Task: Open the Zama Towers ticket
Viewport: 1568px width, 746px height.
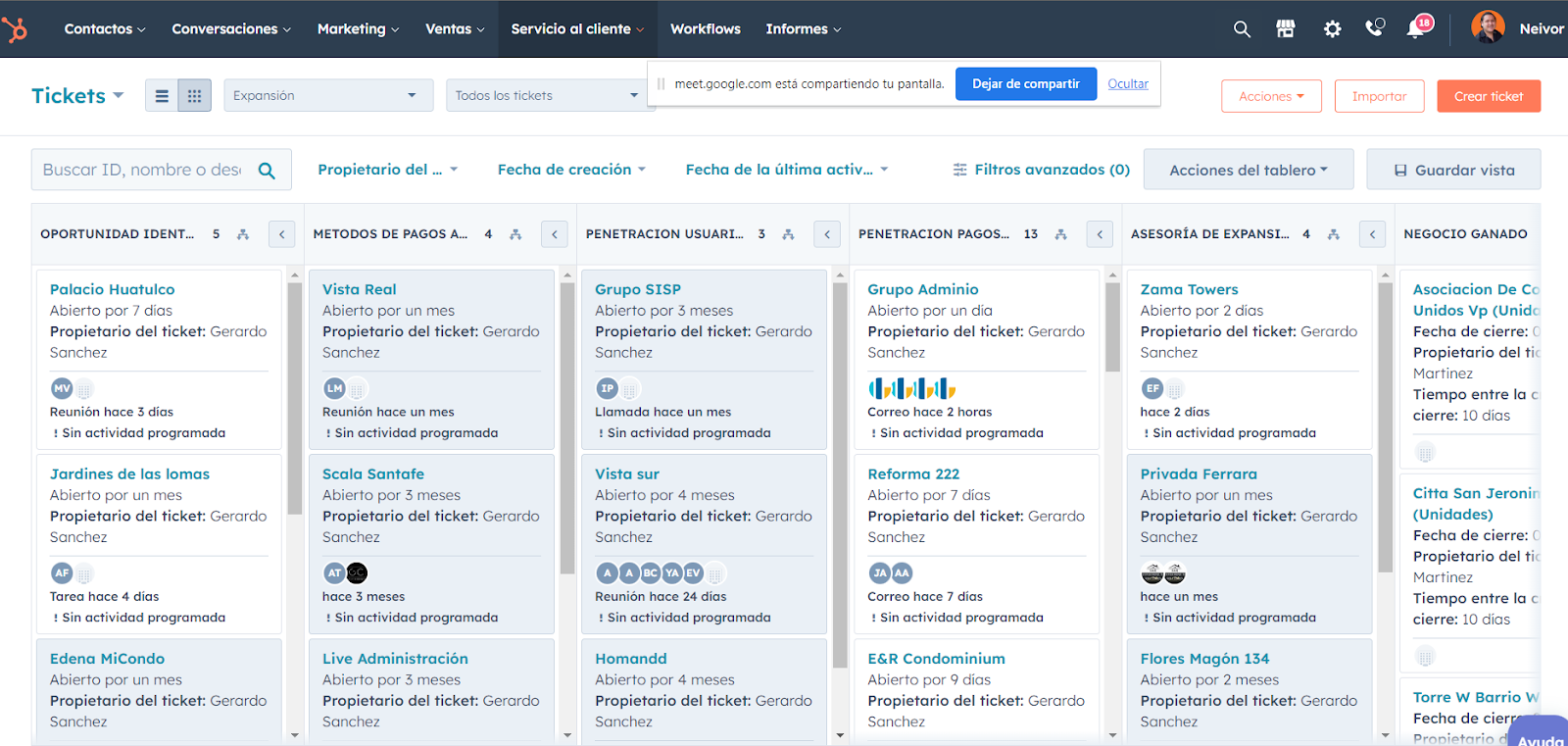Action: click(x=1189, y=289)
